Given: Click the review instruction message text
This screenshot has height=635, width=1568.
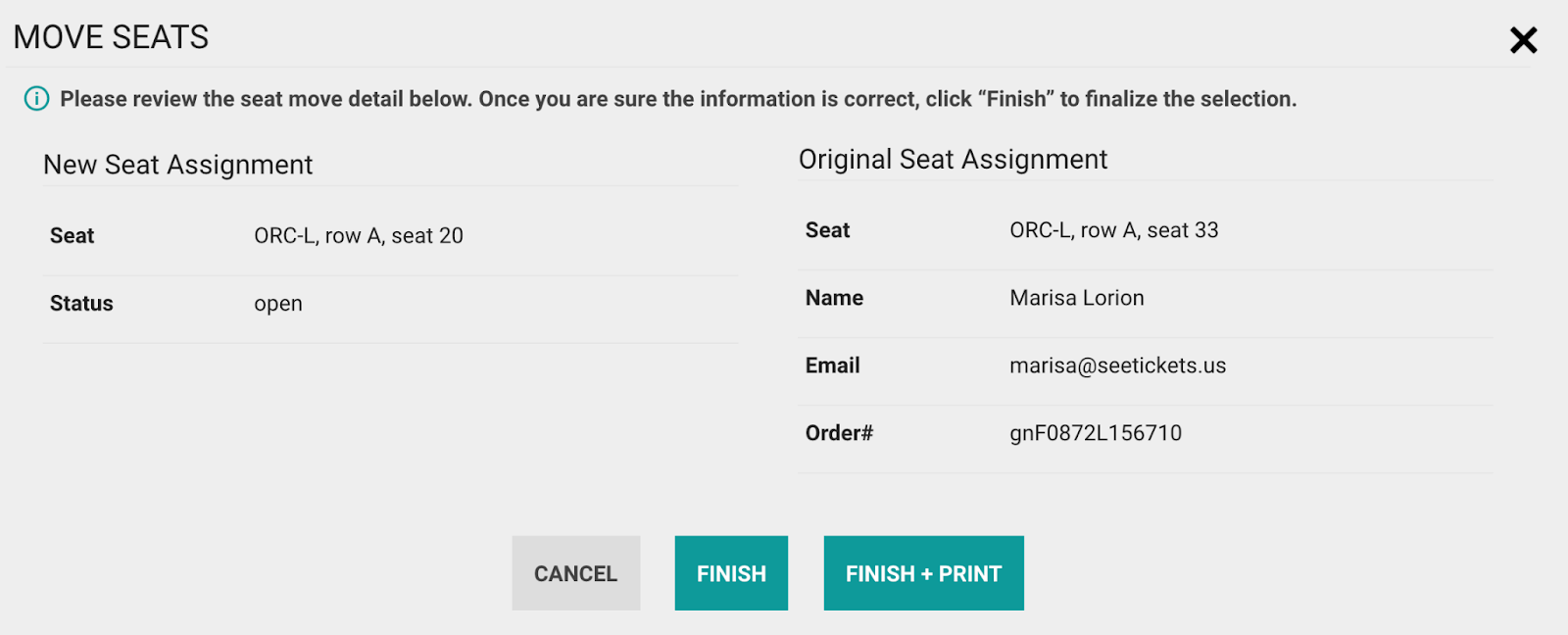Looking at the screenshot, I should 678,99.
